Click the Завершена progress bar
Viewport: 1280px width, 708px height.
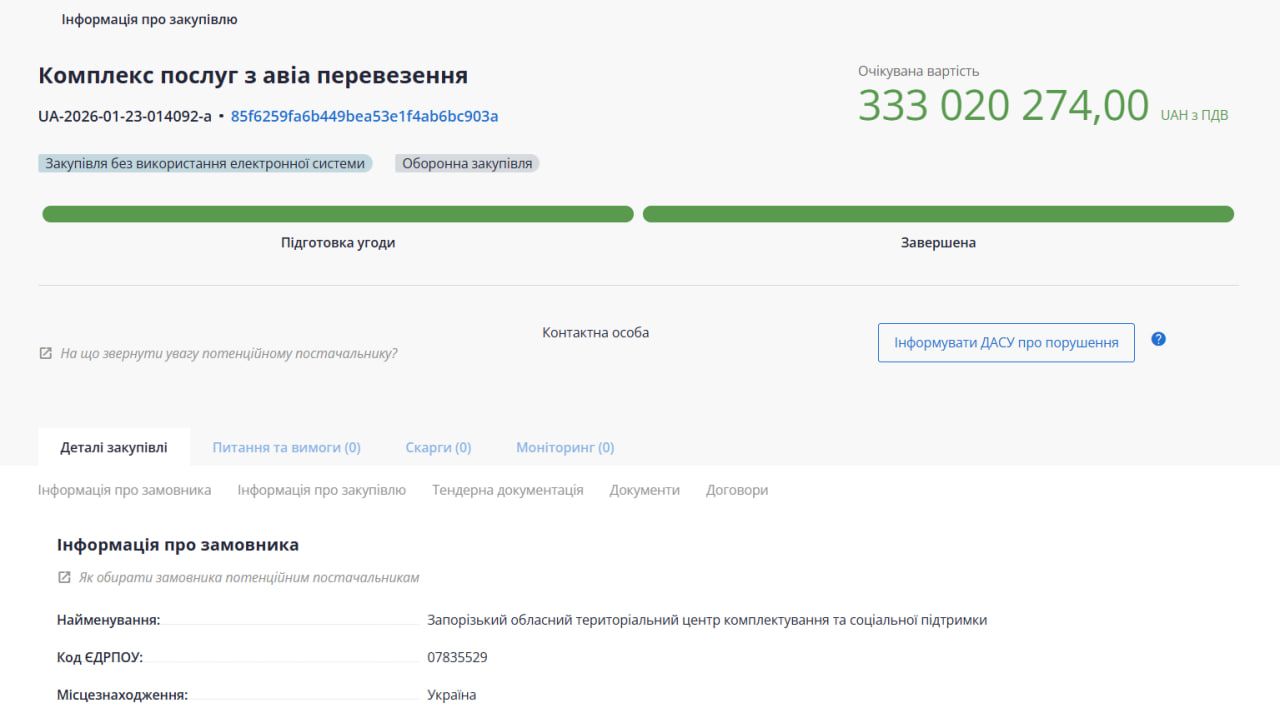938,213
